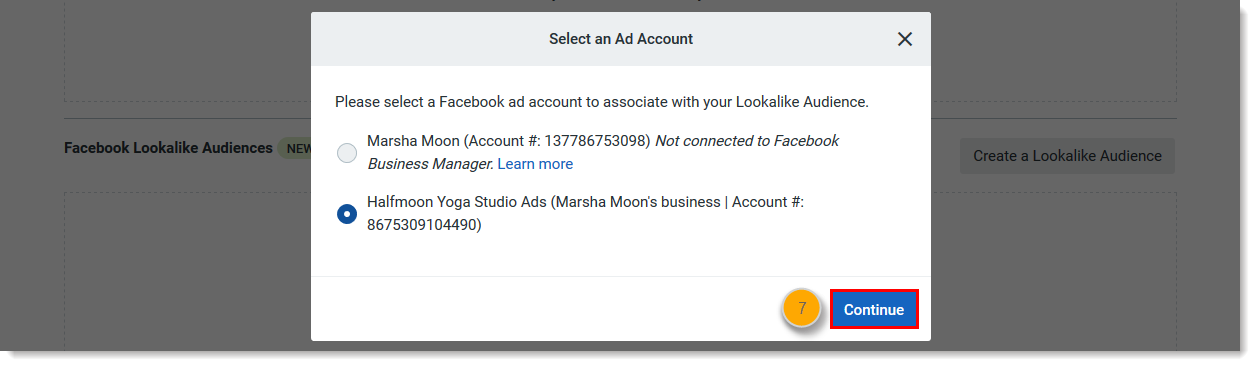Click the Please select a Facebook ad account text
This screenshot has height=366, width=1255.
click(x=602, y=102)
